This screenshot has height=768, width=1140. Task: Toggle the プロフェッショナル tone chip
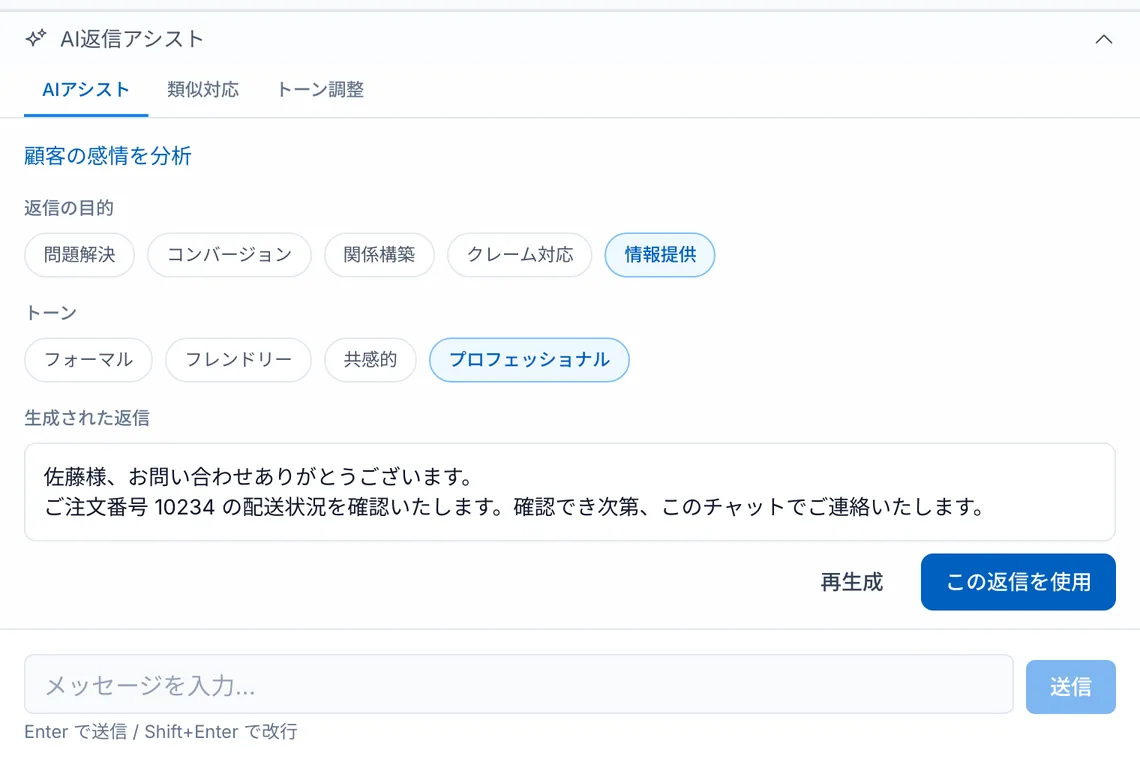click(529, 359)
